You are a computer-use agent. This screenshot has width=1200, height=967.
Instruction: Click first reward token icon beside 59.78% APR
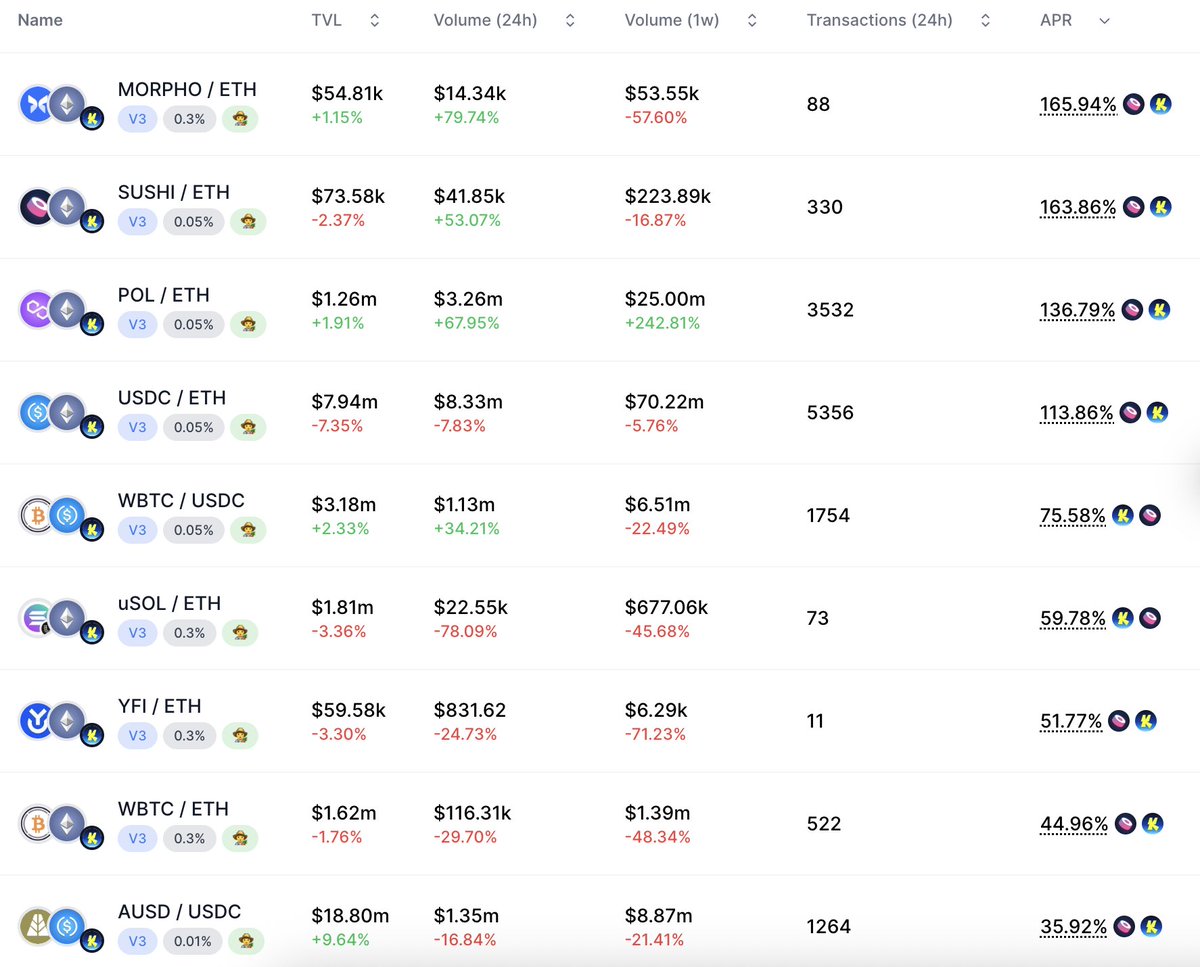click(x=1123, y=618)
